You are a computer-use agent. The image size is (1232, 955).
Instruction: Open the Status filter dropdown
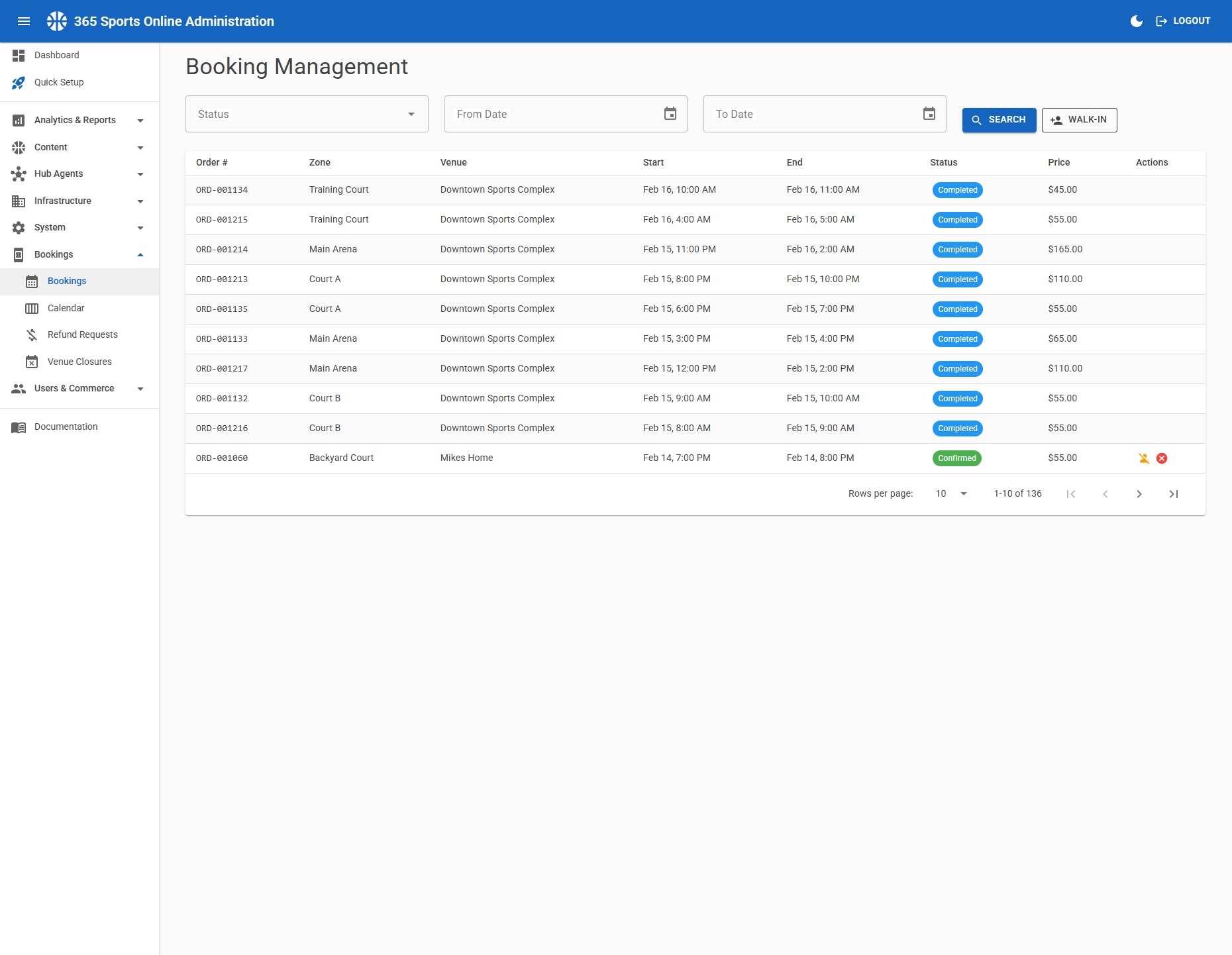pyautogui.click(x=307, y=114)
